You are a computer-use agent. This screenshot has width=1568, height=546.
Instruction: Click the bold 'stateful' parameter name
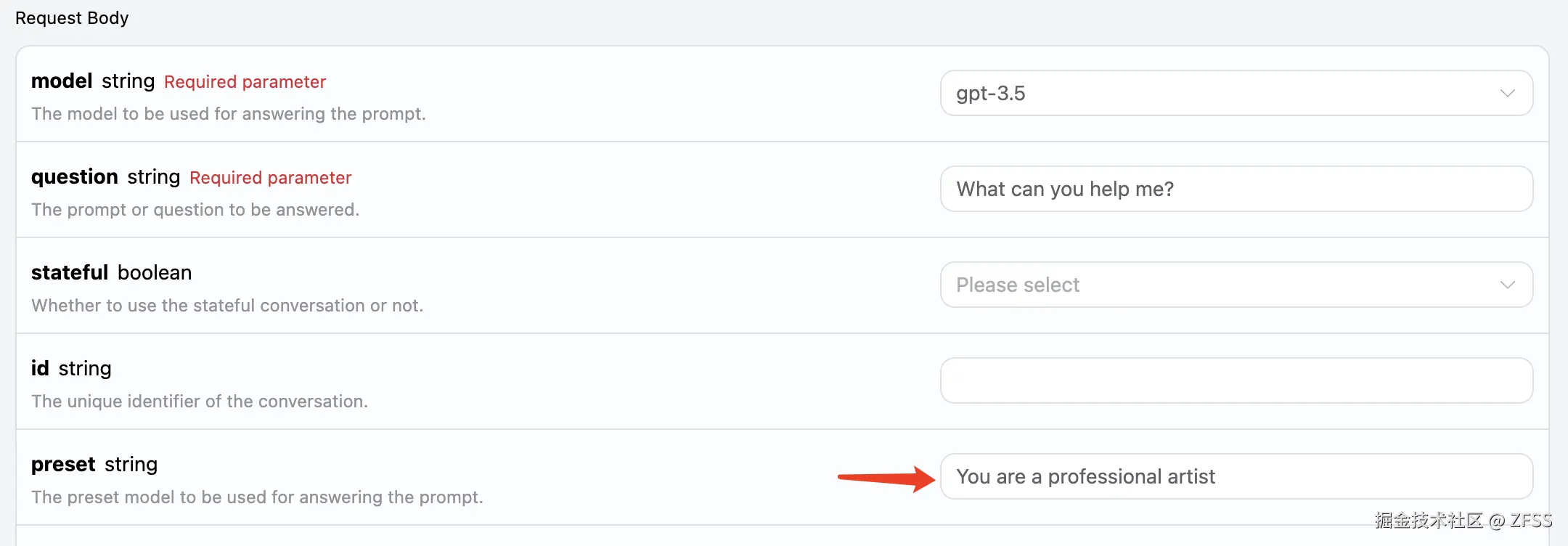click(70, 273)
